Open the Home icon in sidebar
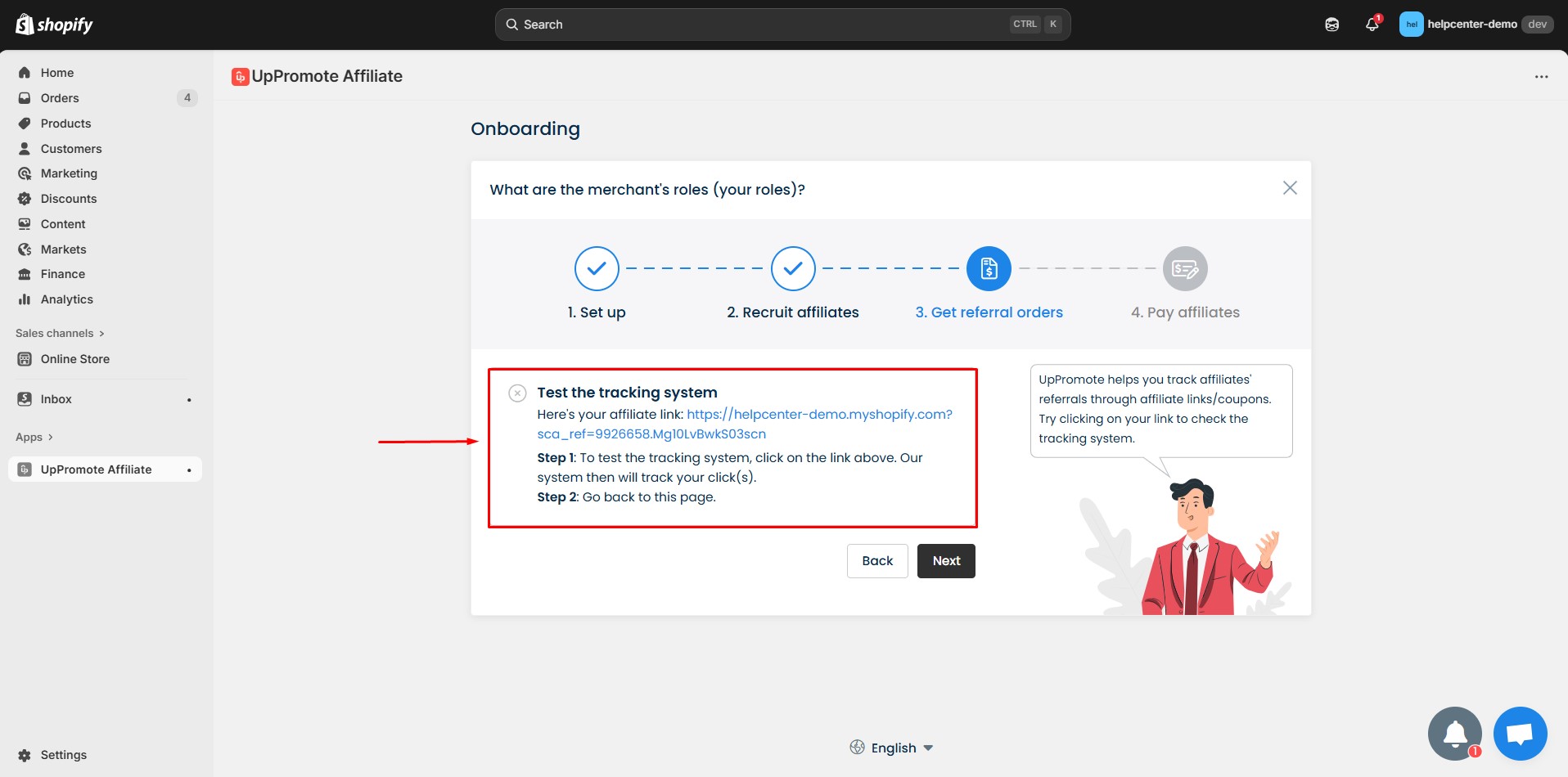Viewport: 1568px width, 777px height. pos(25,73)
